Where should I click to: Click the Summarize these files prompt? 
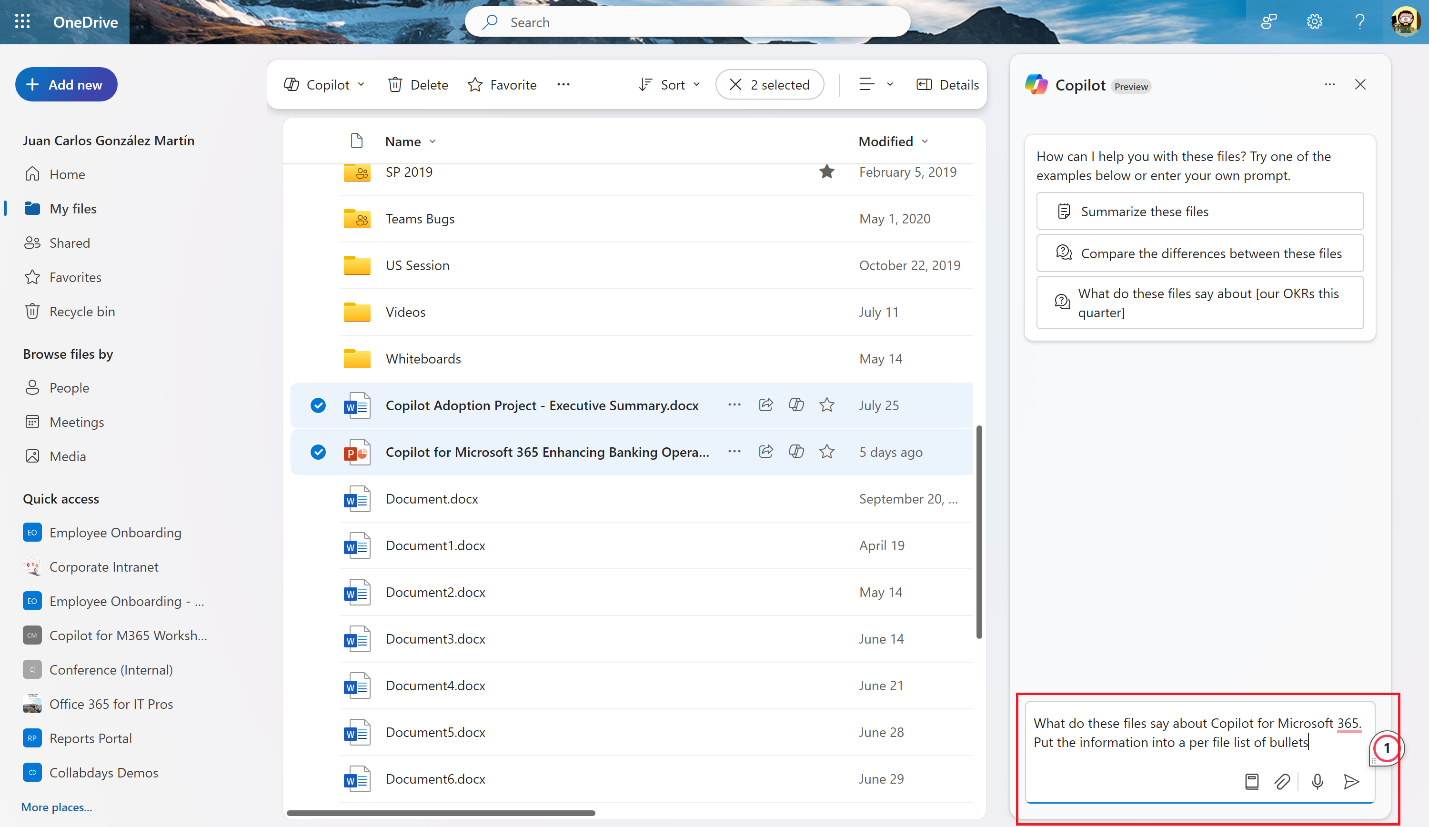pyautogui.click(x=1198, y=211)
